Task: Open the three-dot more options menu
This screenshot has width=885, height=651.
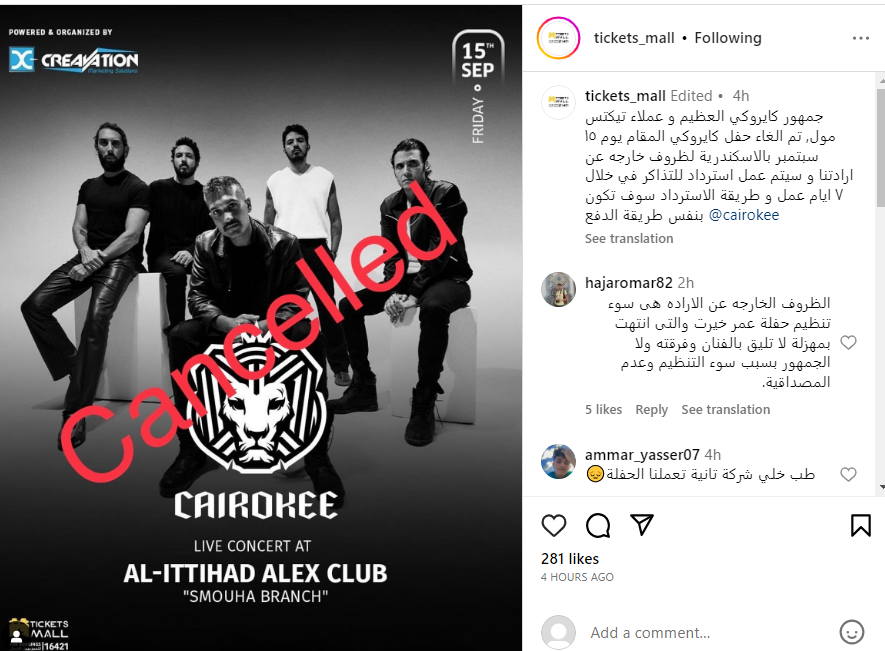Action: click(861, 38)
